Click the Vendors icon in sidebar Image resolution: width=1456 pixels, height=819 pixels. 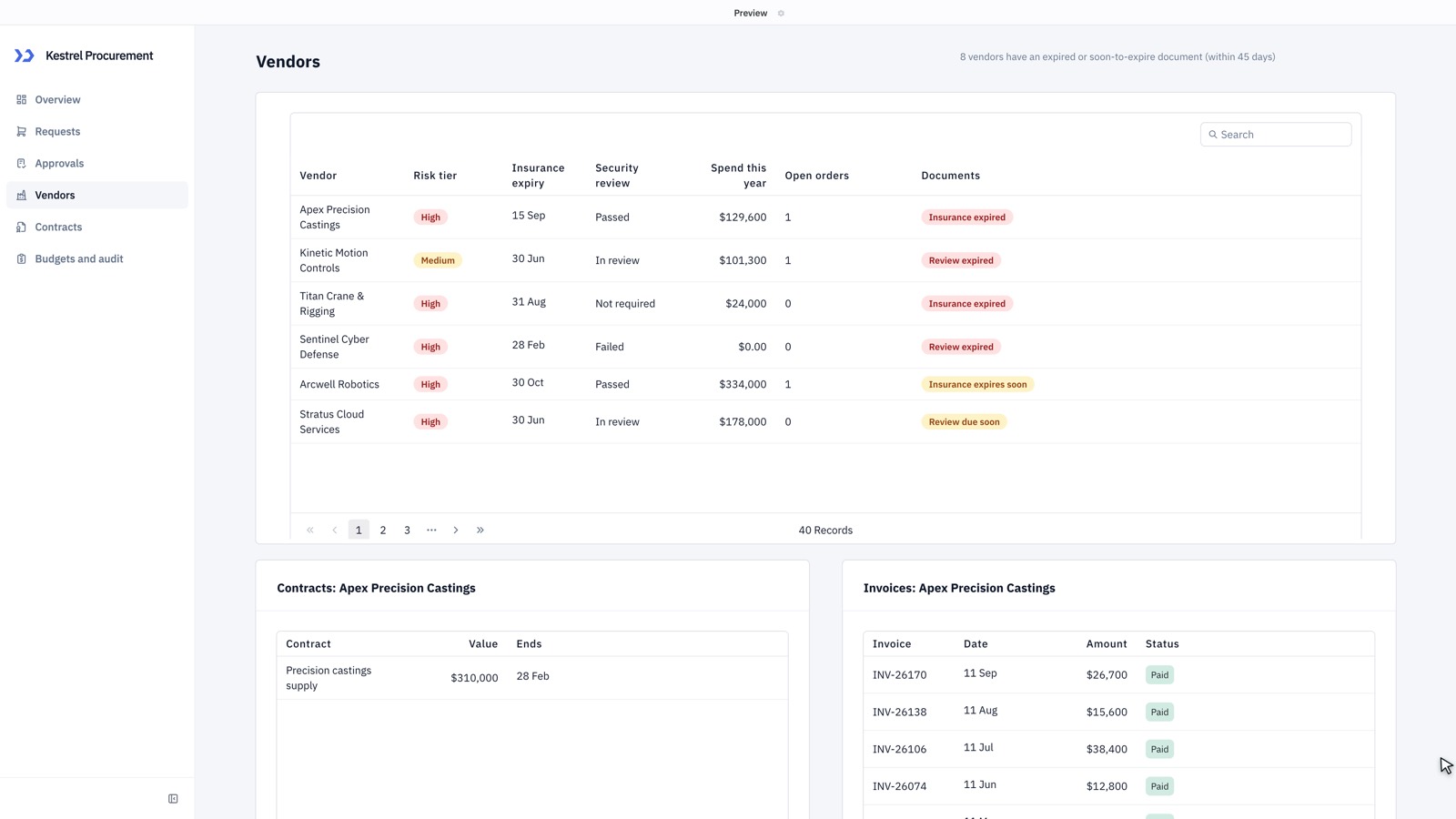tap(21, 196)
